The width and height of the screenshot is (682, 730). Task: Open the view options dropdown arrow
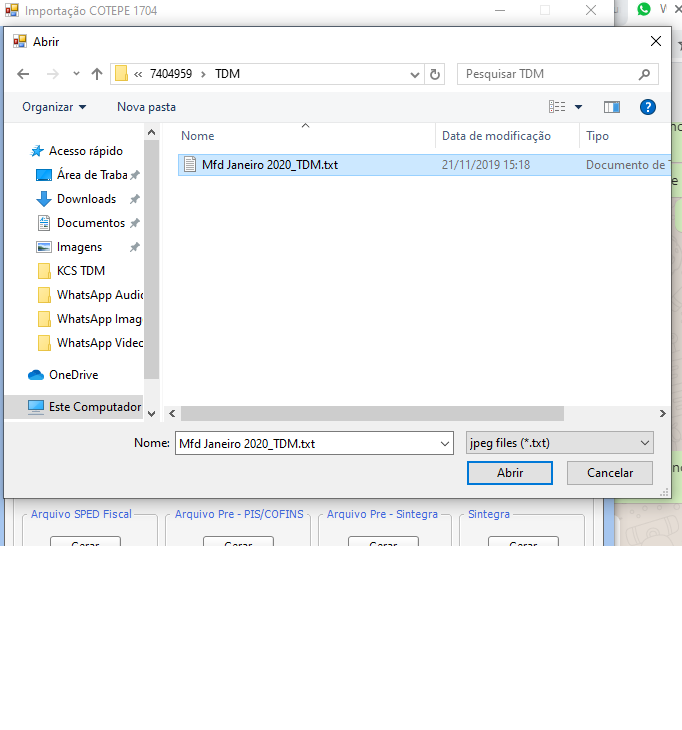[578, 107]
